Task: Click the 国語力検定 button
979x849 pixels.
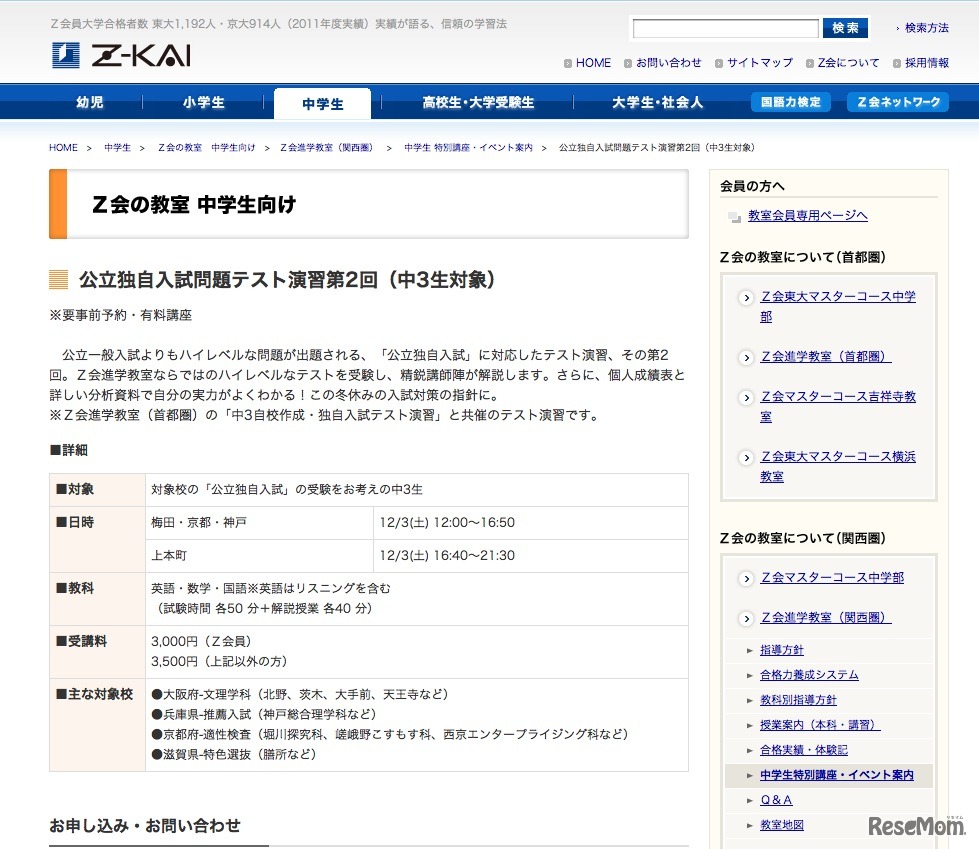Action: pyautogui.click(x=790, y=103)
